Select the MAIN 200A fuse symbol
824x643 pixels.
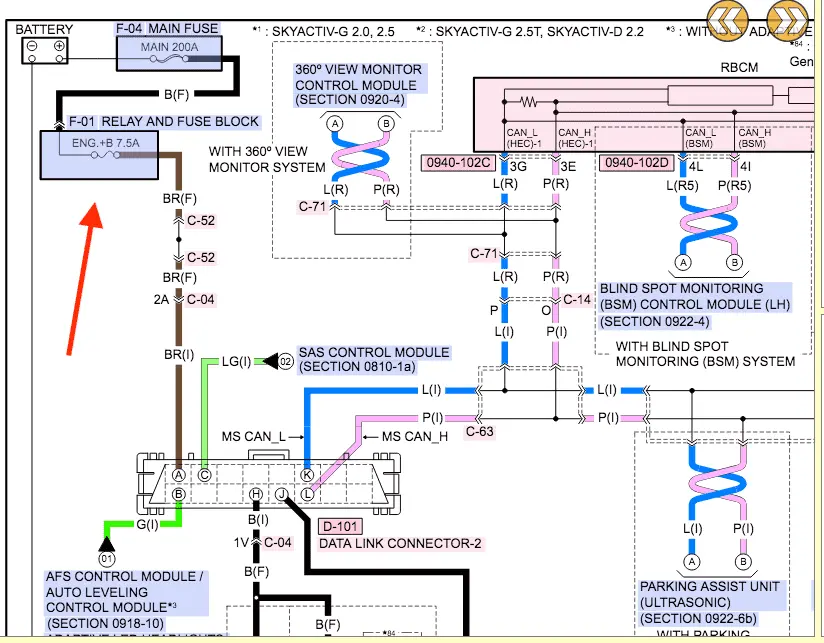click(171, 53)
